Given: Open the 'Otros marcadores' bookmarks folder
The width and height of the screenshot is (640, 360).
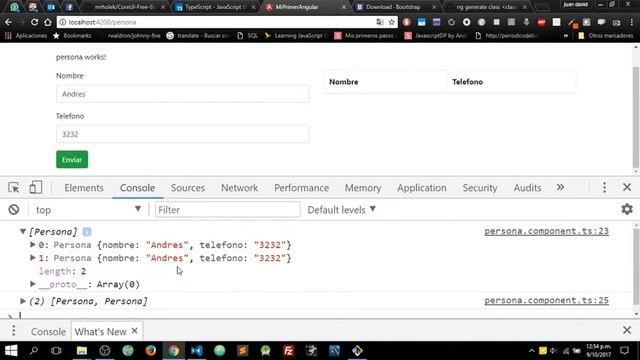Looking at the screenshot, I should (x=606, y=36).
